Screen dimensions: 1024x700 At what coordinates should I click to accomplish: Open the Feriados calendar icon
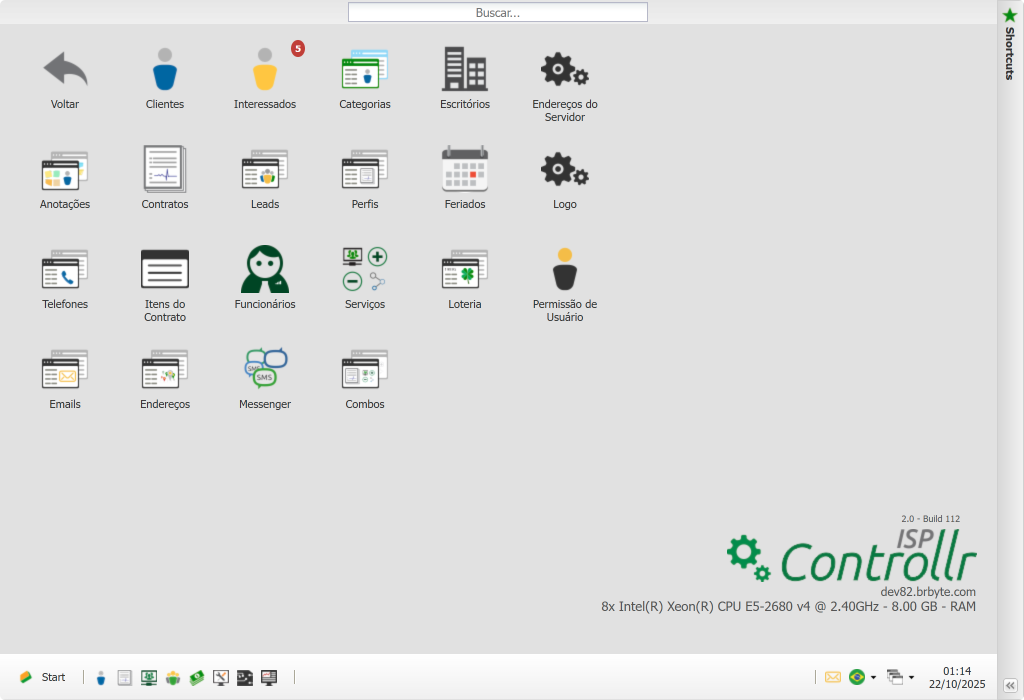465,171
